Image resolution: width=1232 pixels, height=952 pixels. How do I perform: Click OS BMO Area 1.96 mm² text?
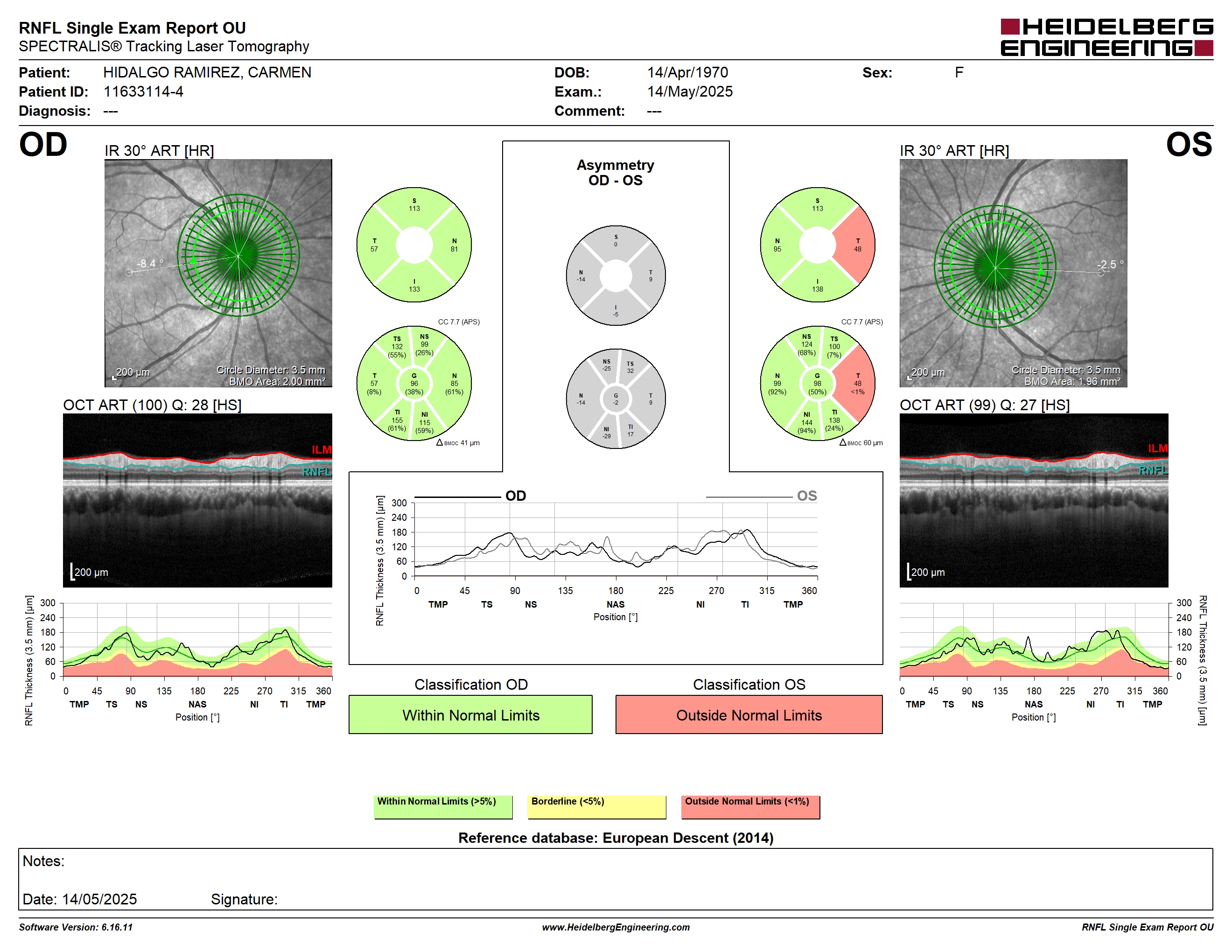coord(1072,382)
